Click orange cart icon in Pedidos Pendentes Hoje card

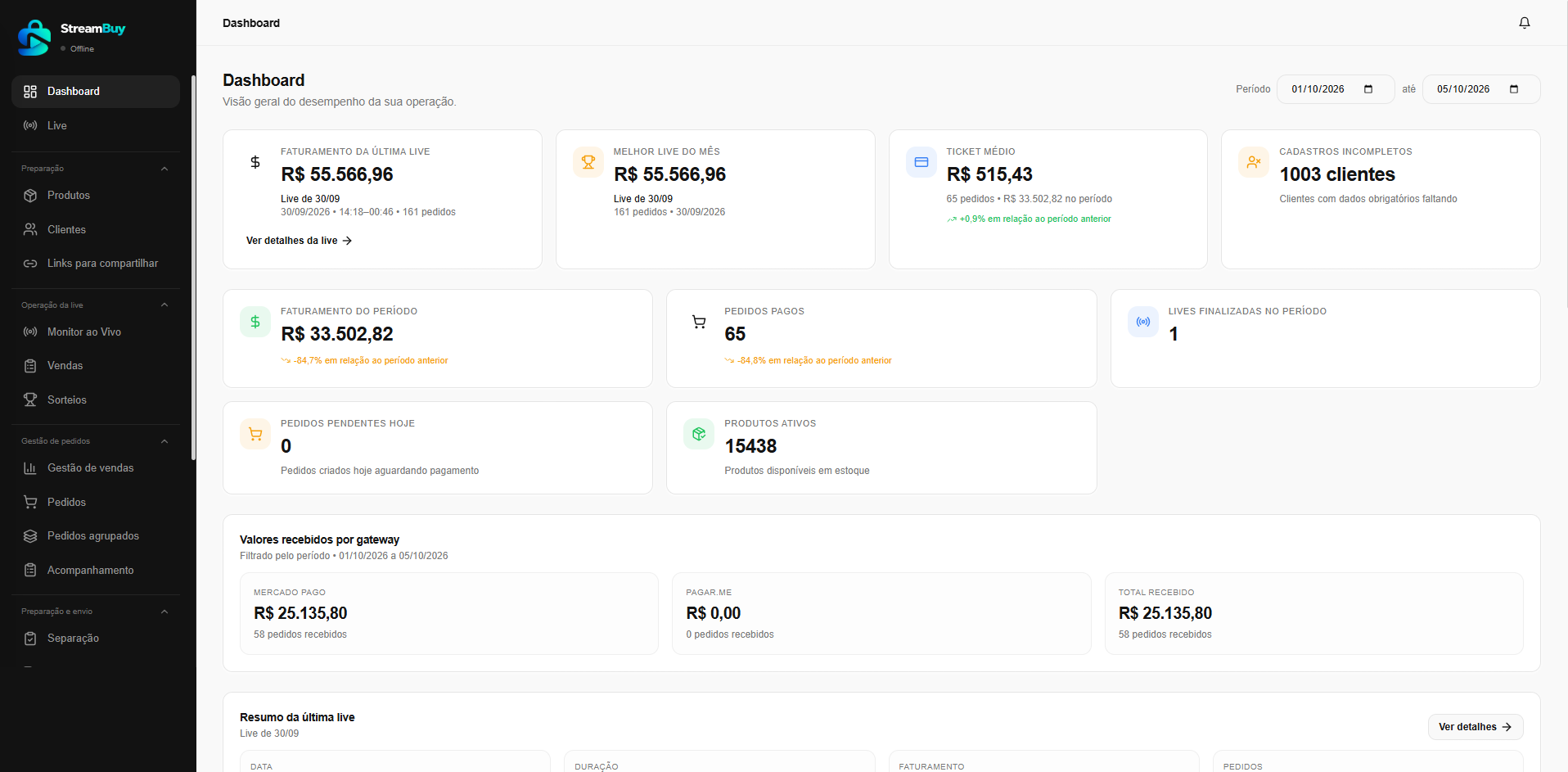[x=255, y=434]
